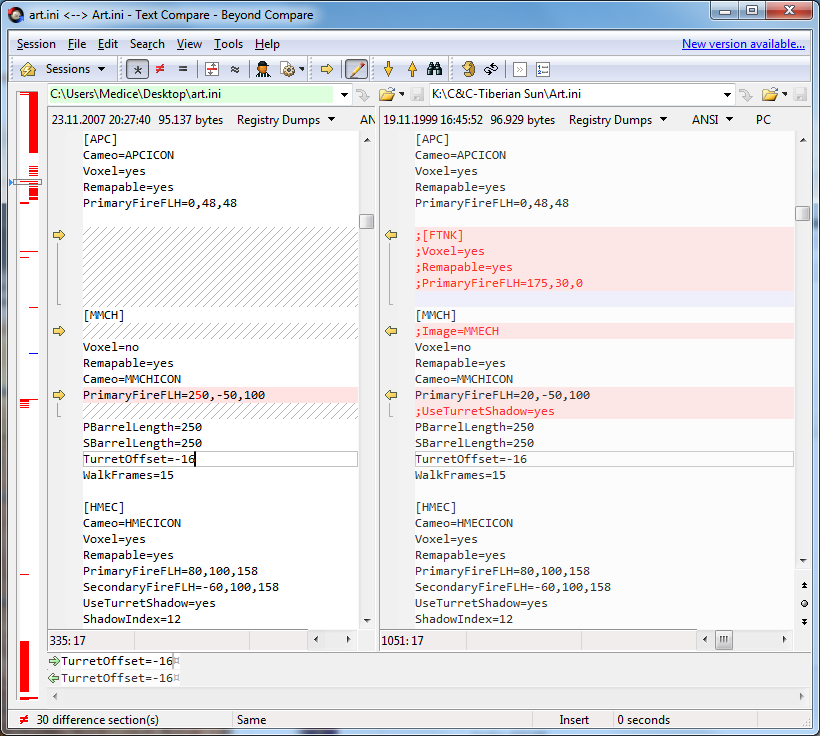Copy FTNK section to left arrow
This screenshot has height=736, width=820.
tap(391, 235)
